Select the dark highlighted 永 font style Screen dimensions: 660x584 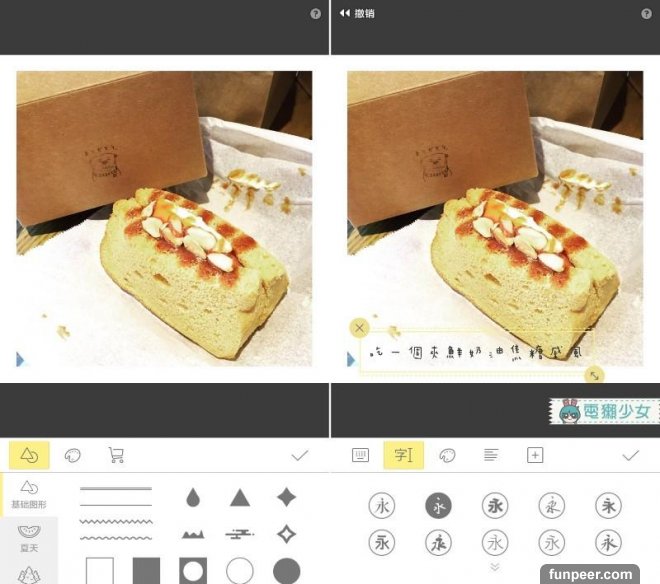439,505
